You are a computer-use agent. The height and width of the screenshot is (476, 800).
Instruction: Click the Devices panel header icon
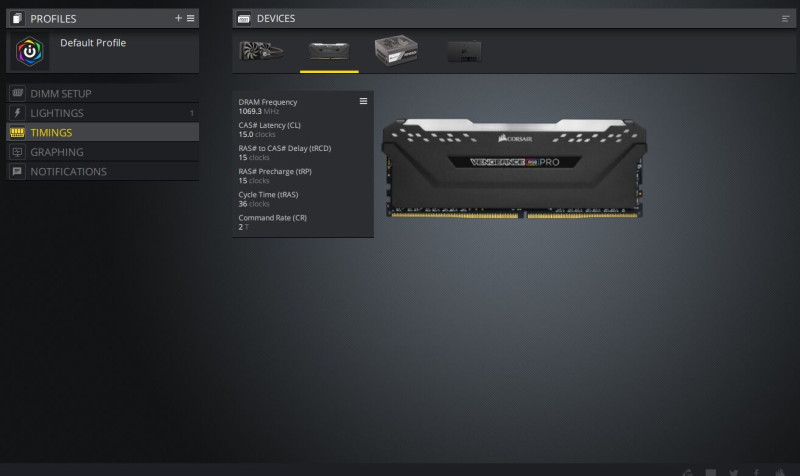(244, 18)
